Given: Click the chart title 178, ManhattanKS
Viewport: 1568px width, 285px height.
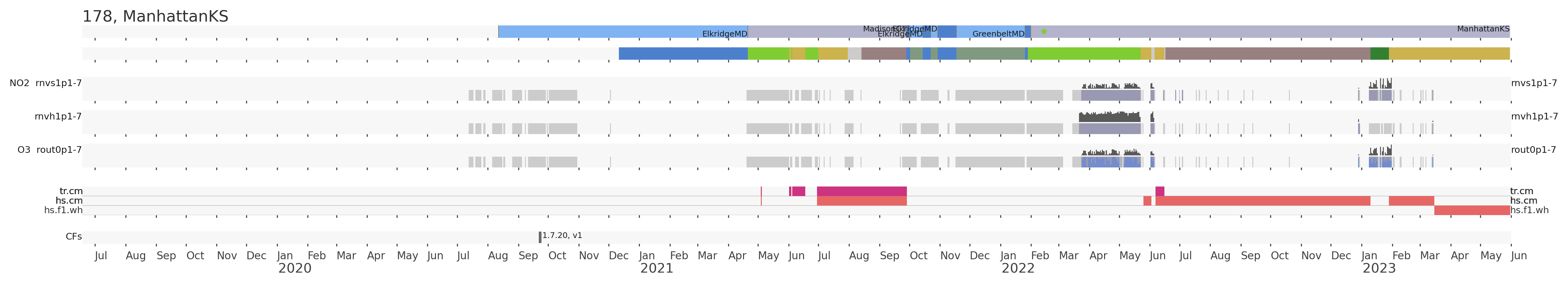Looking at the screenshot, I should (x=155, y=17).
